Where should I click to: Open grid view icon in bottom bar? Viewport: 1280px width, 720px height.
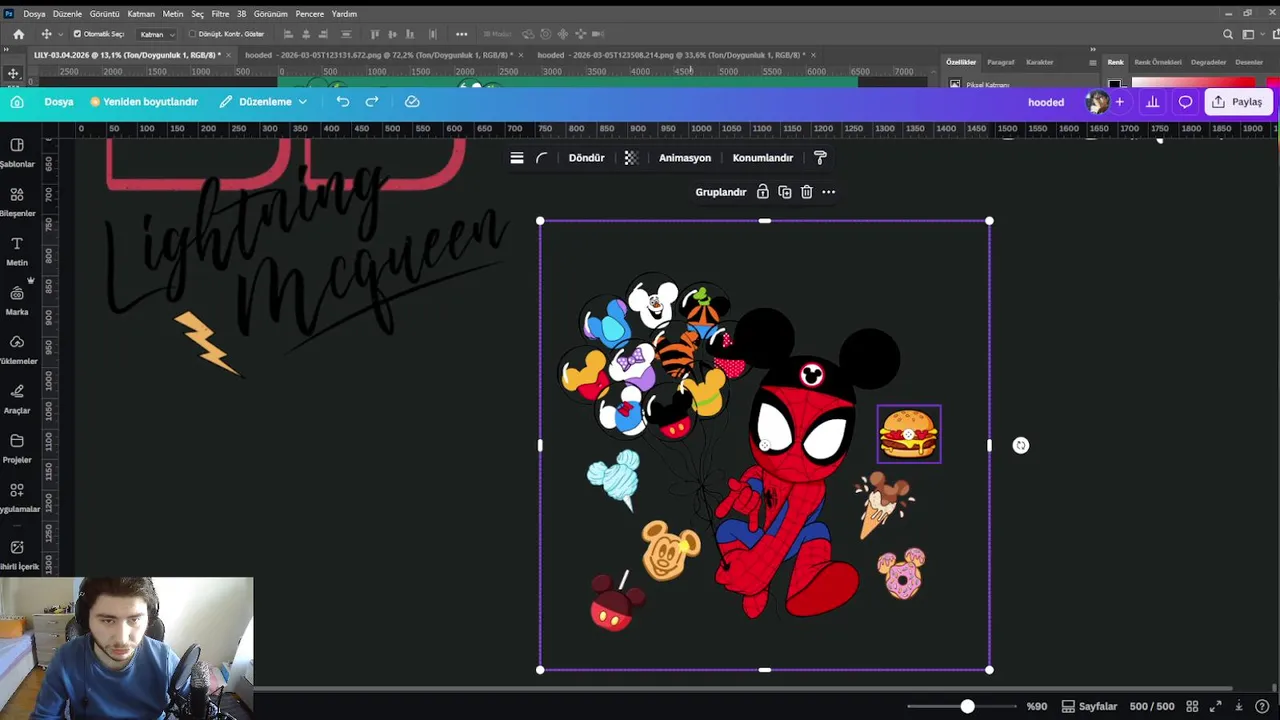tap(1192, 706)
